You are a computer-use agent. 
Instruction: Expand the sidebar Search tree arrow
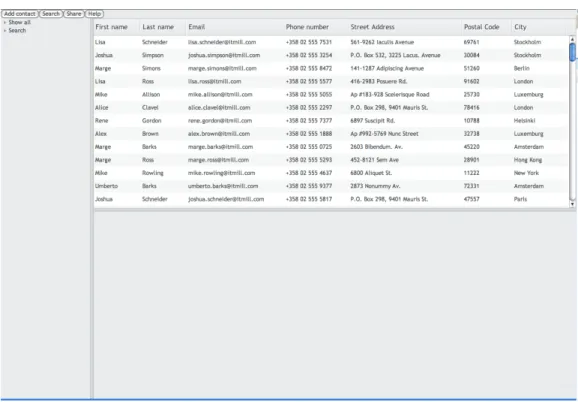(x=5, y=31)
